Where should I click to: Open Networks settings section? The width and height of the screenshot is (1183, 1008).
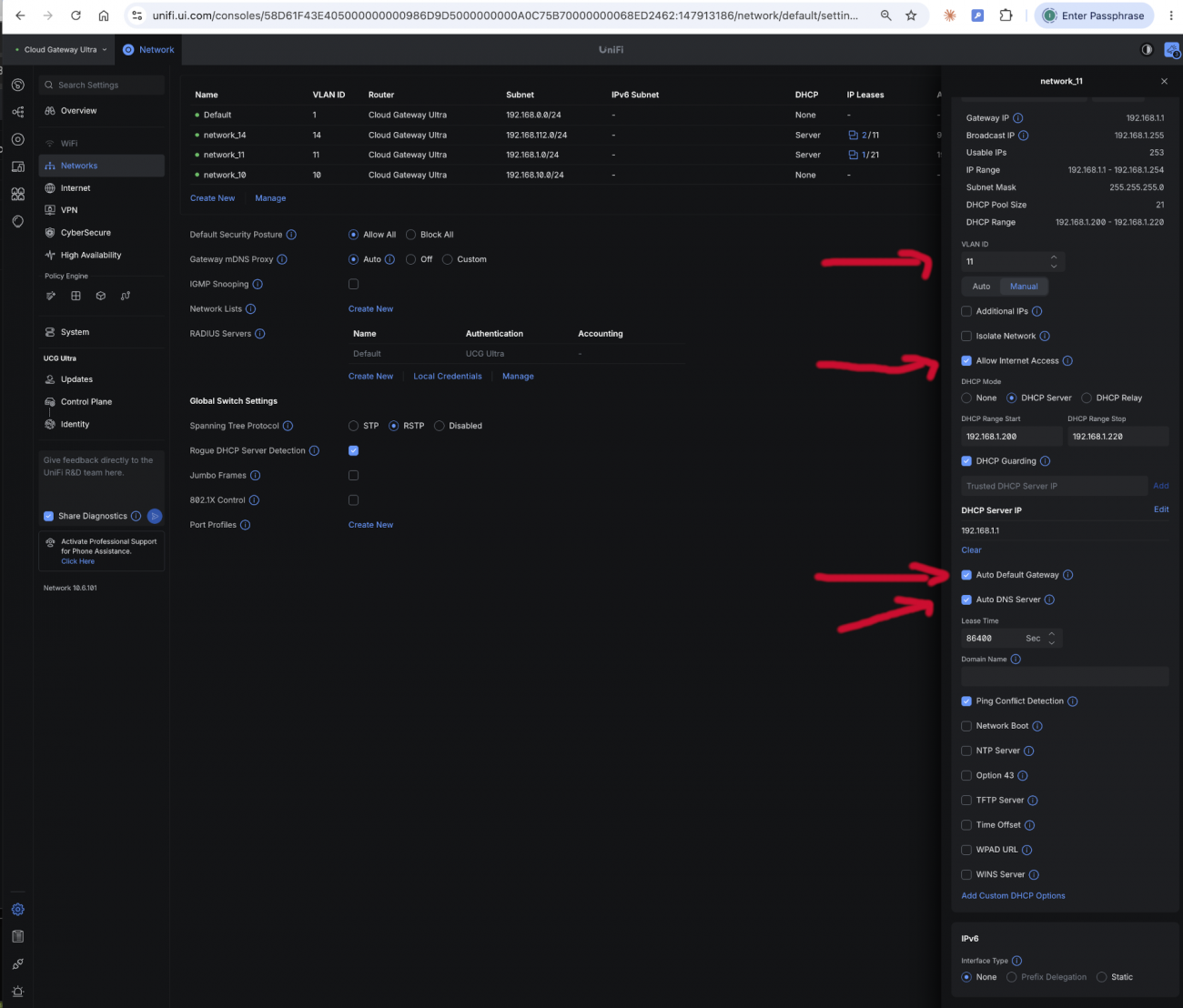coord(101,166)
